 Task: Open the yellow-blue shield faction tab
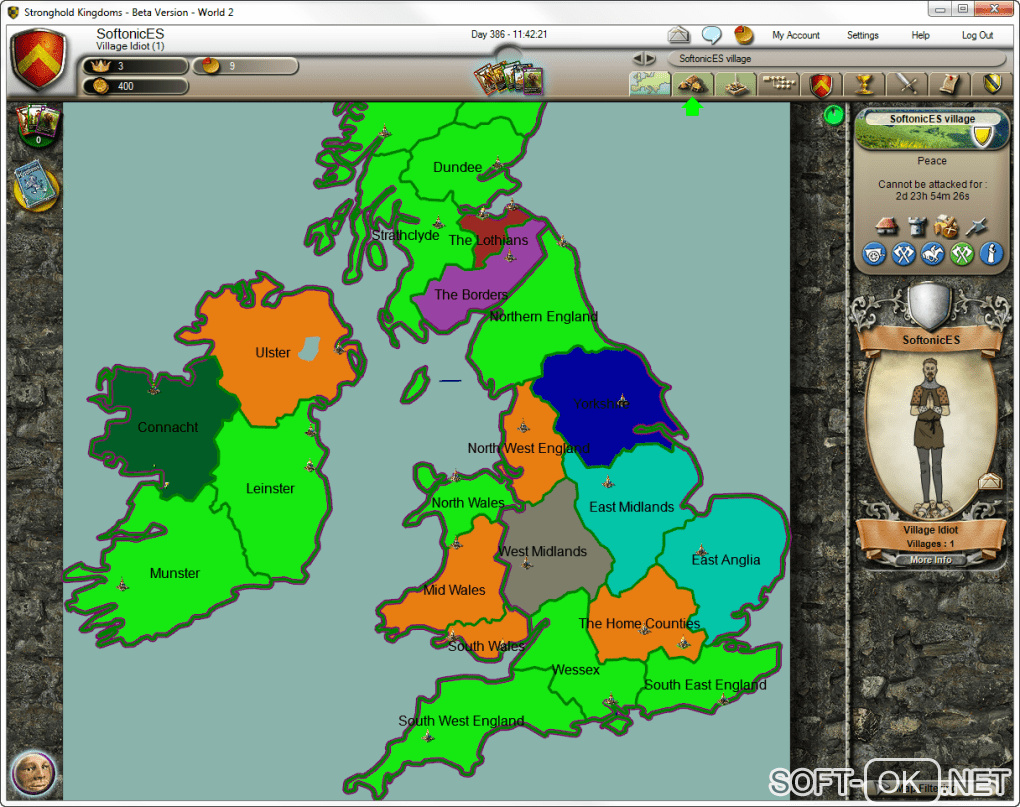[x=992, y=85]
